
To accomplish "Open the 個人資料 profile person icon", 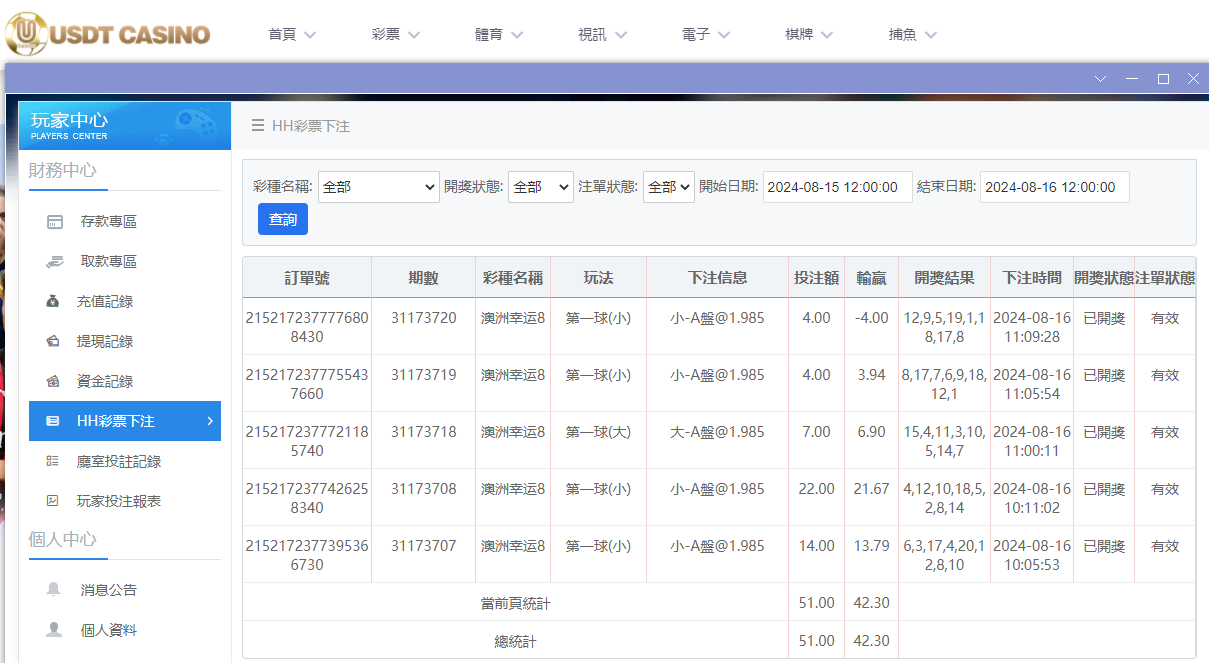I will [x=54, y=629].
